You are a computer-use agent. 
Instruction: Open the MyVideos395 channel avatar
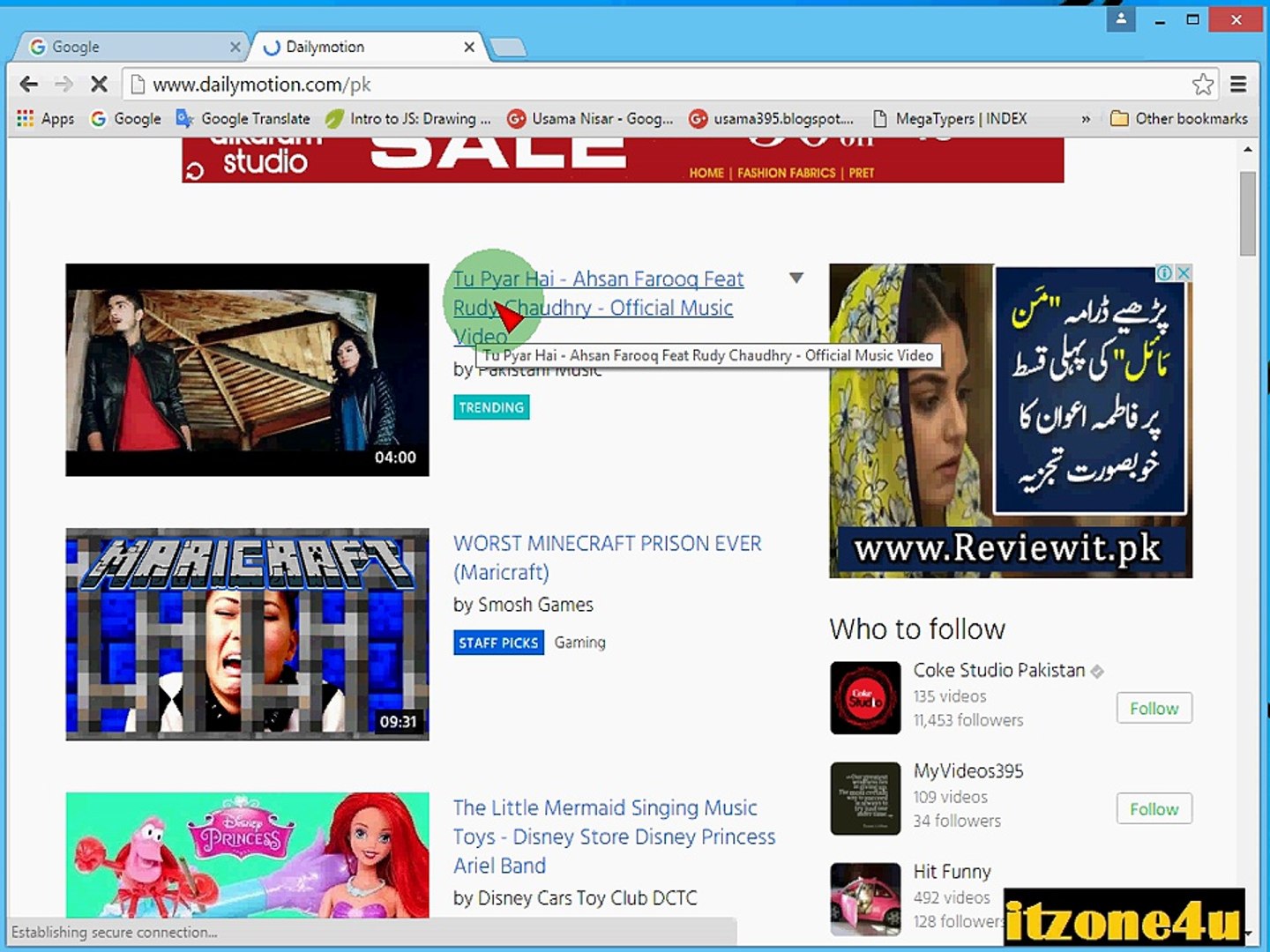click(865, 799)
